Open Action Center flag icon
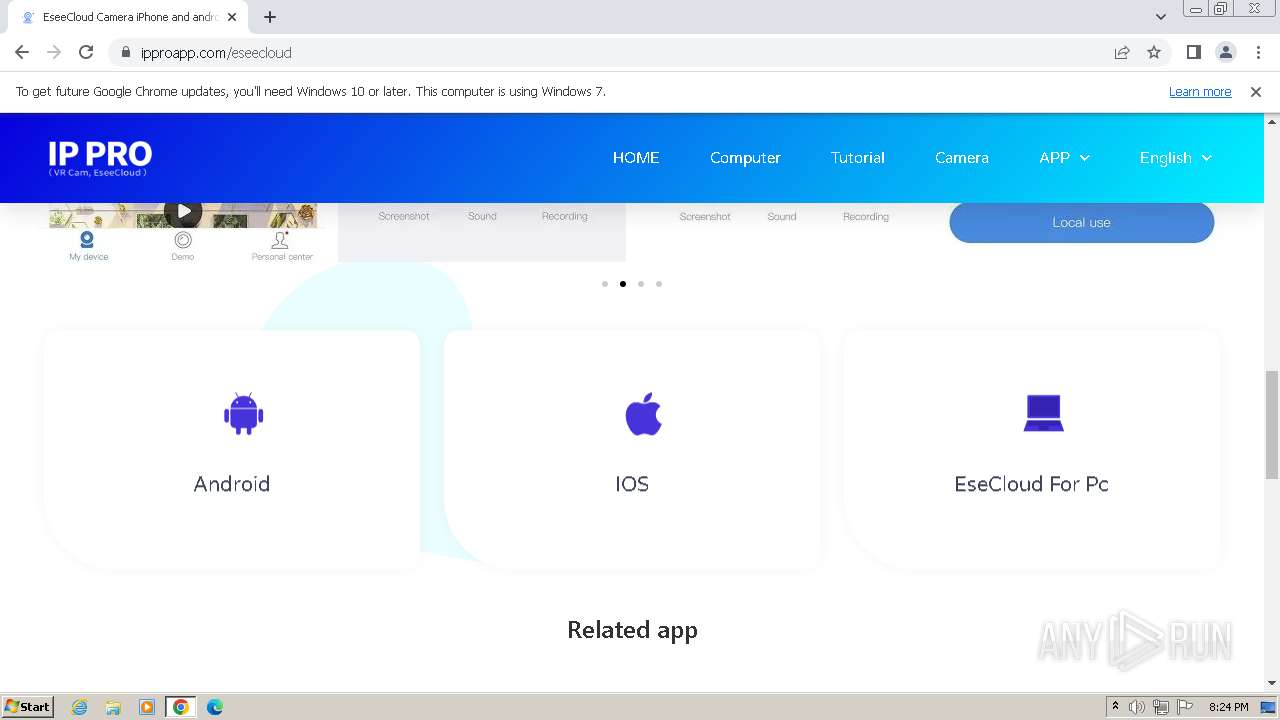The height and width of the screenshot is (720, 1280). point(1185,707)
